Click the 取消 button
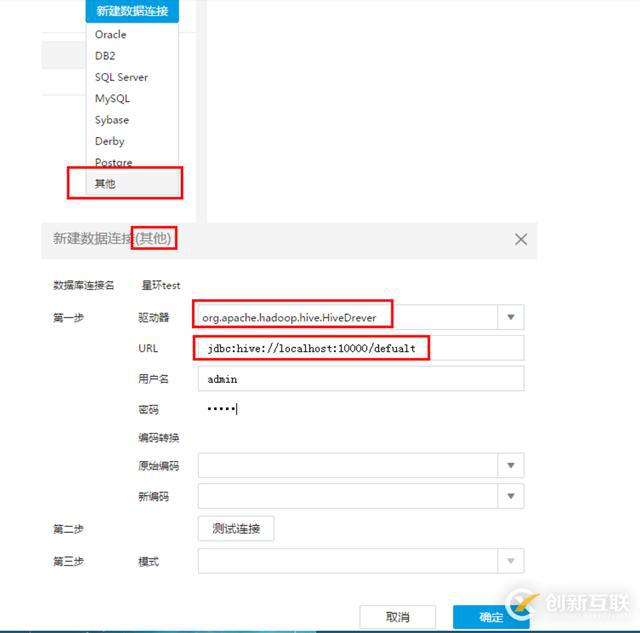The width and height of the screenshot is (640, 633). click(x=398, y=617)
